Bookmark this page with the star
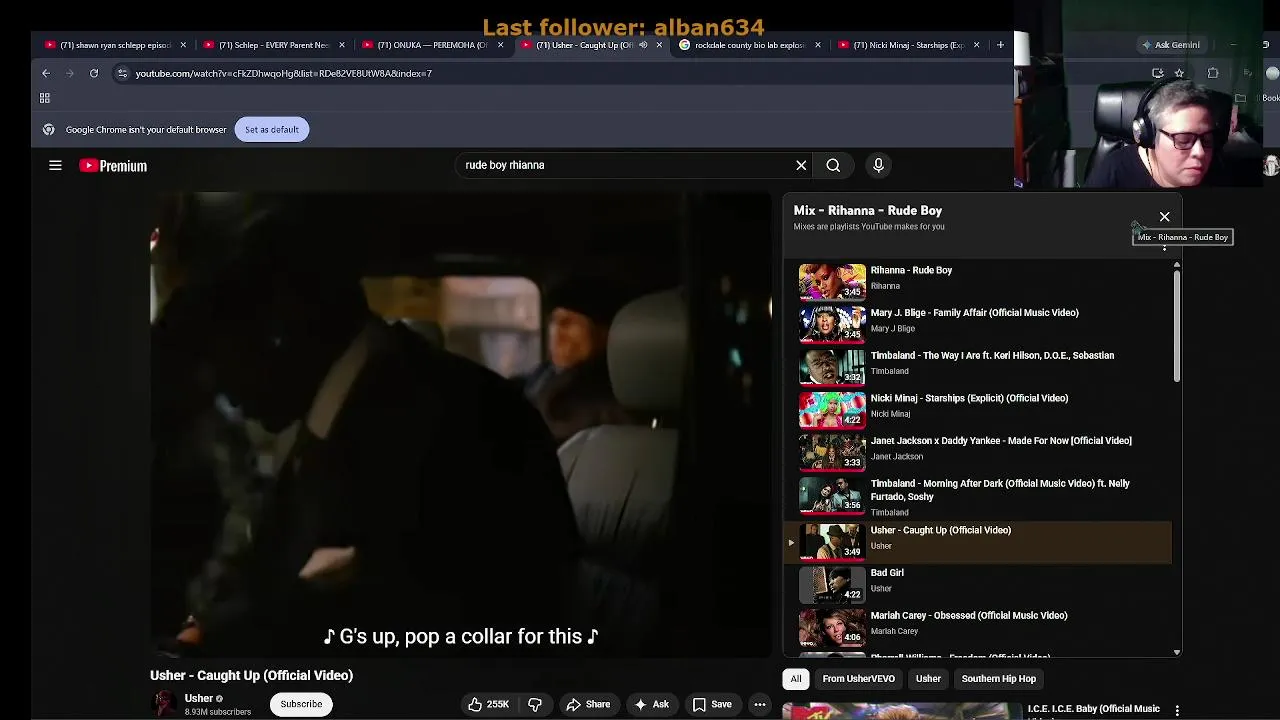1280x720 pixels. tap(1179, 73)
